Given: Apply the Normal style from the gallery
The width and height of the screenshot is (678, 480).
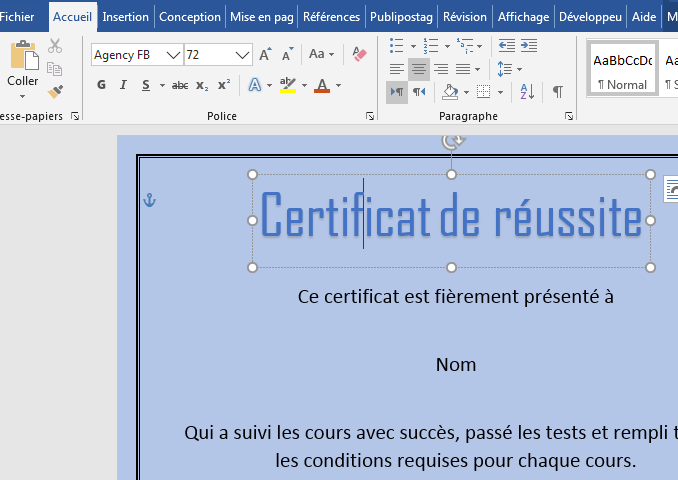Looking at the screenshot, I should click(x=622, y=68).
